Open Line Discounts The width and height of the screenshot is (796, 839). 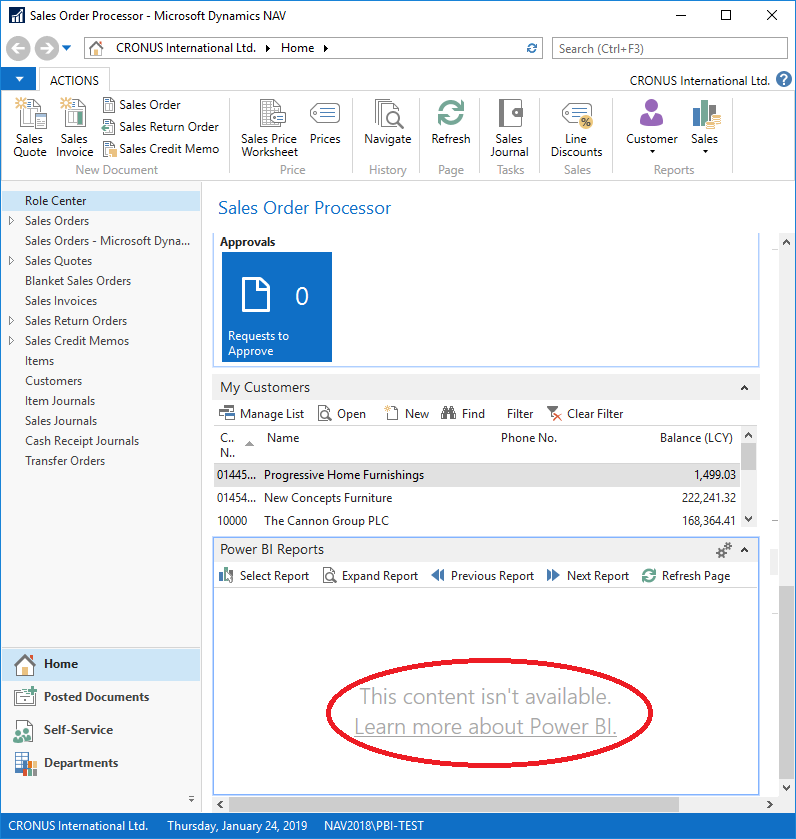[x=576, y=128]
